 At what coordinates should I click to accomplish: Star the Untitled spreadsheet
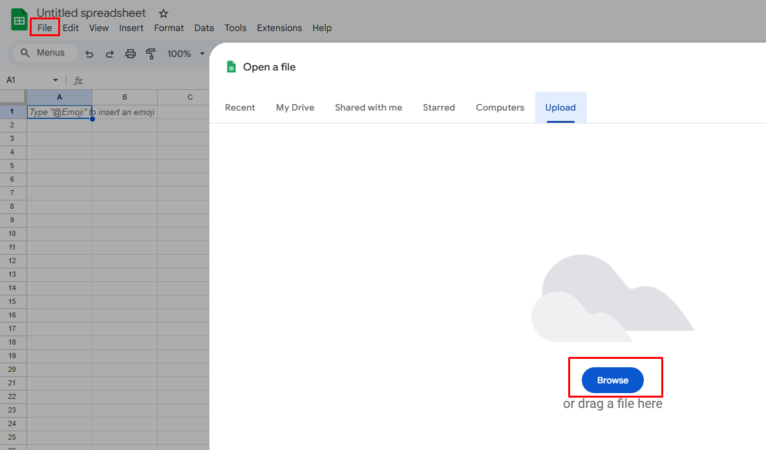164,13
